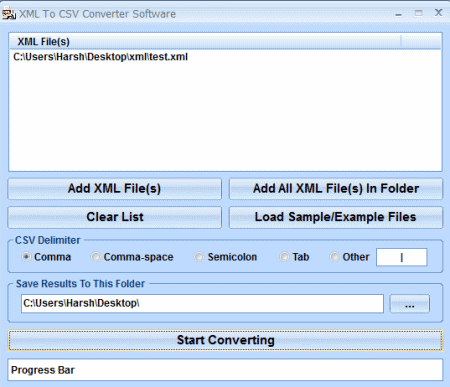Clear the file list with Clear List
Image resolution: width=450 pixels, height=387 pixels.
(x=115, y=217)
